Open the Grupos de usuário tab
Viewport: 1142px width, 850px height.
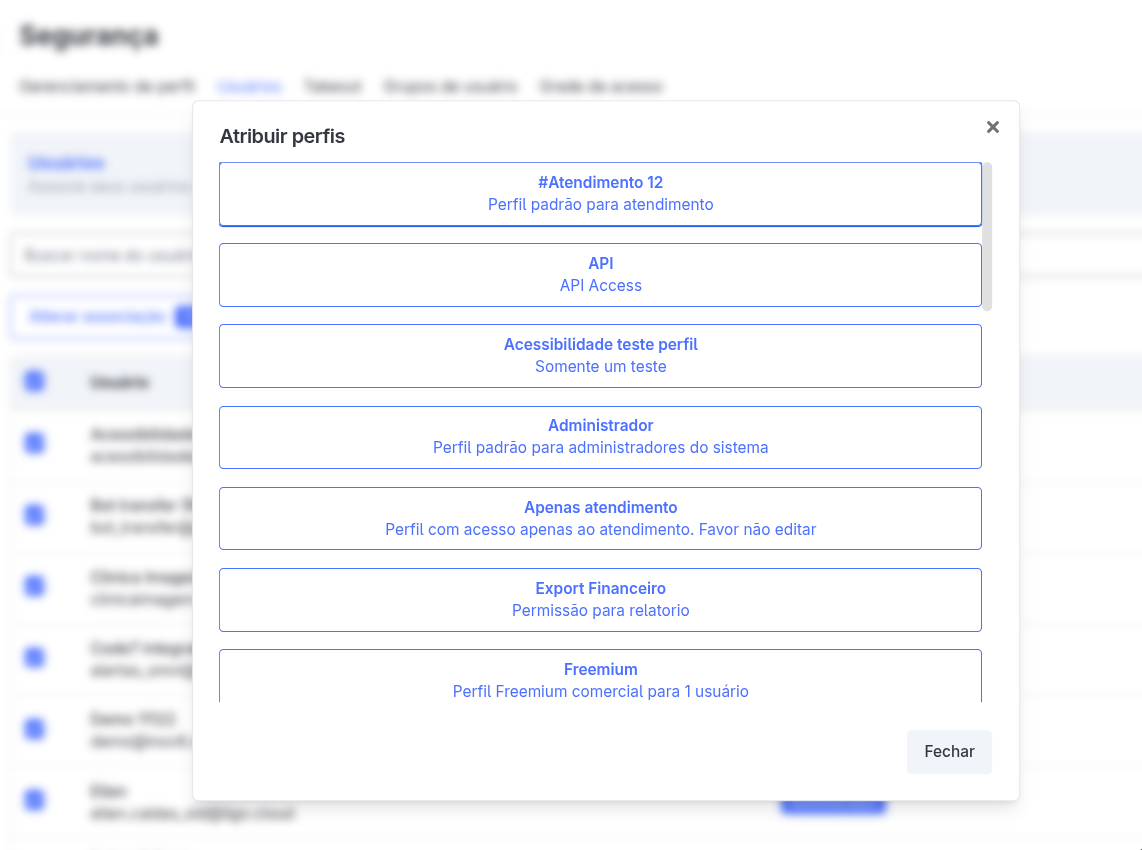click(450, 86)
